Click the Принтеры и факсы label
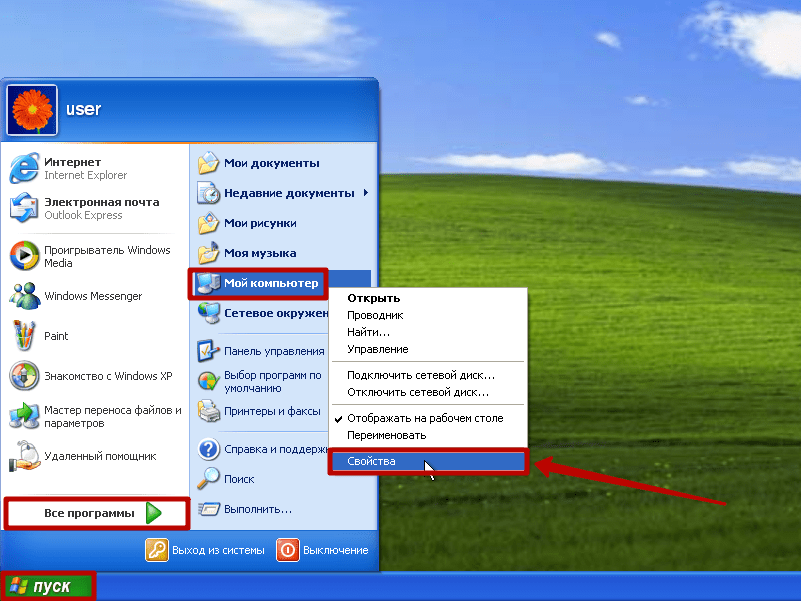This screenshot has height=601, width=801. click(272, 411)
